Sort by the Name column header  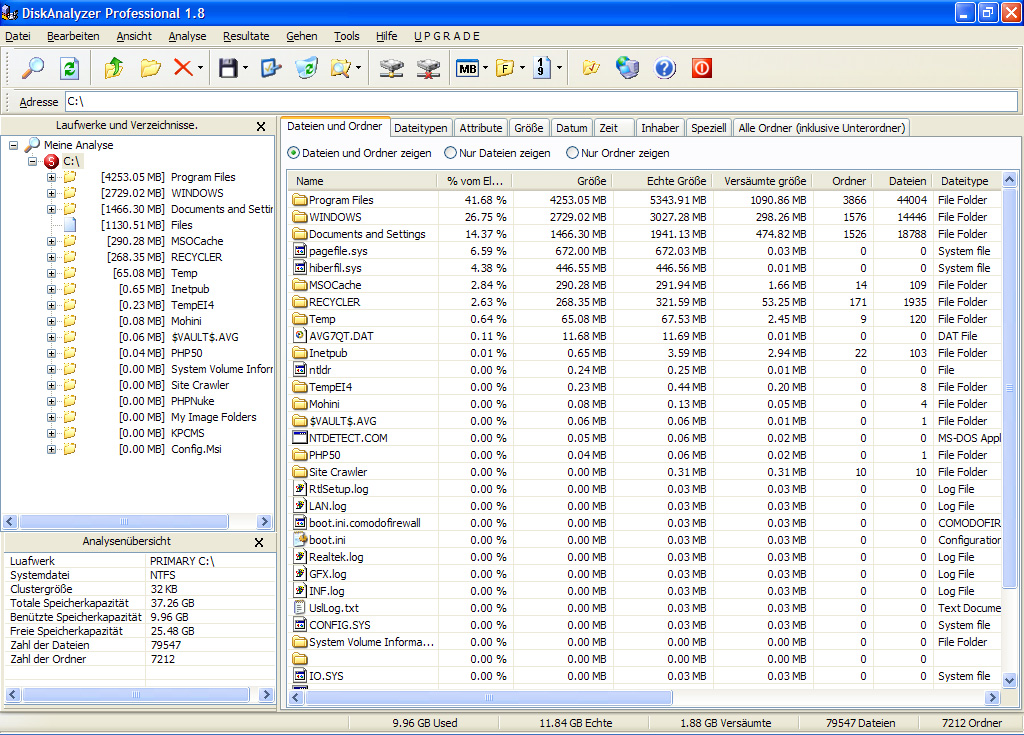tap(362, 181)
